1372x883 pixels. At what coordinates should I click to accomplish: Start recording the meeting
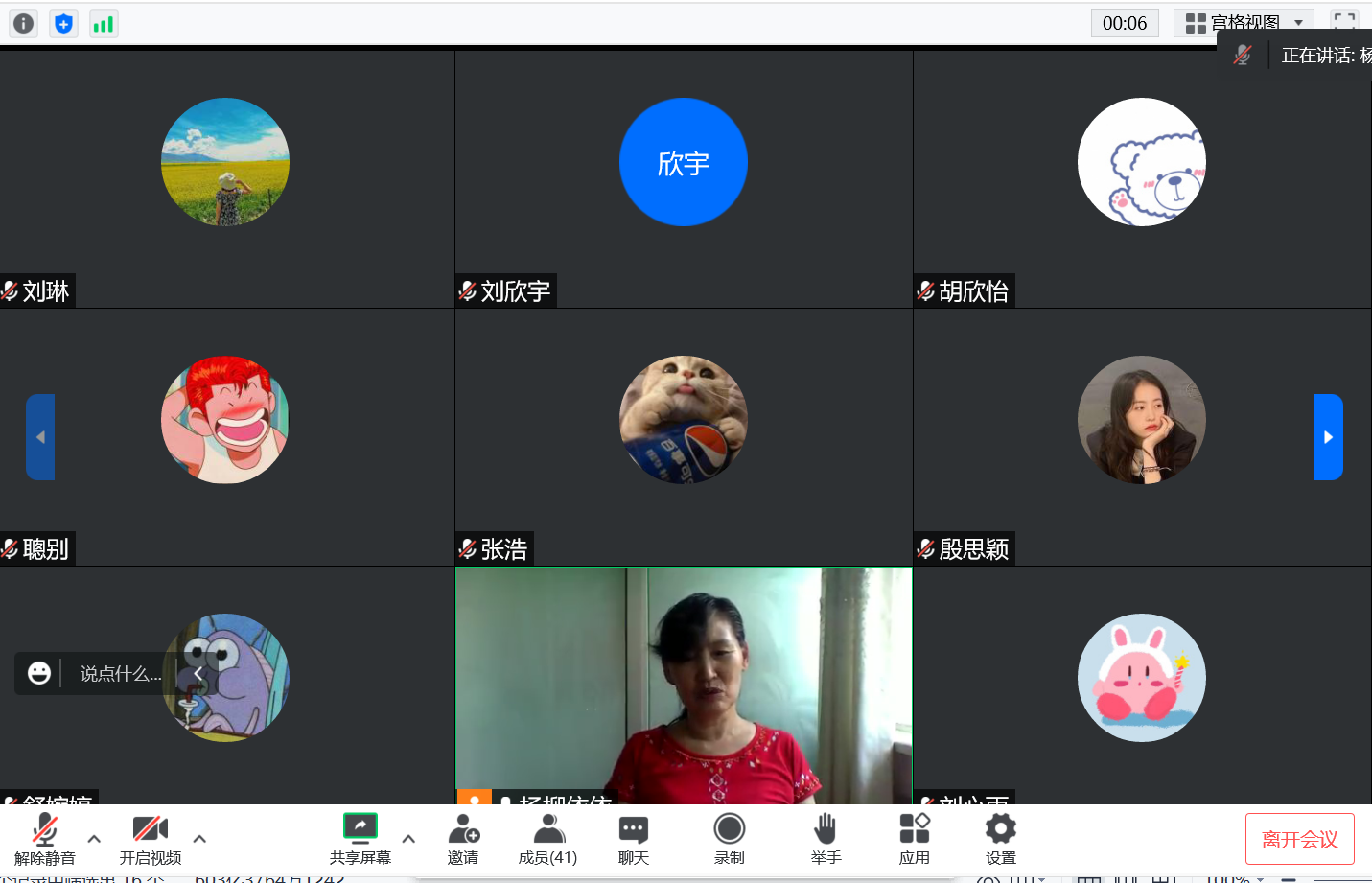[x=729, y=839]
